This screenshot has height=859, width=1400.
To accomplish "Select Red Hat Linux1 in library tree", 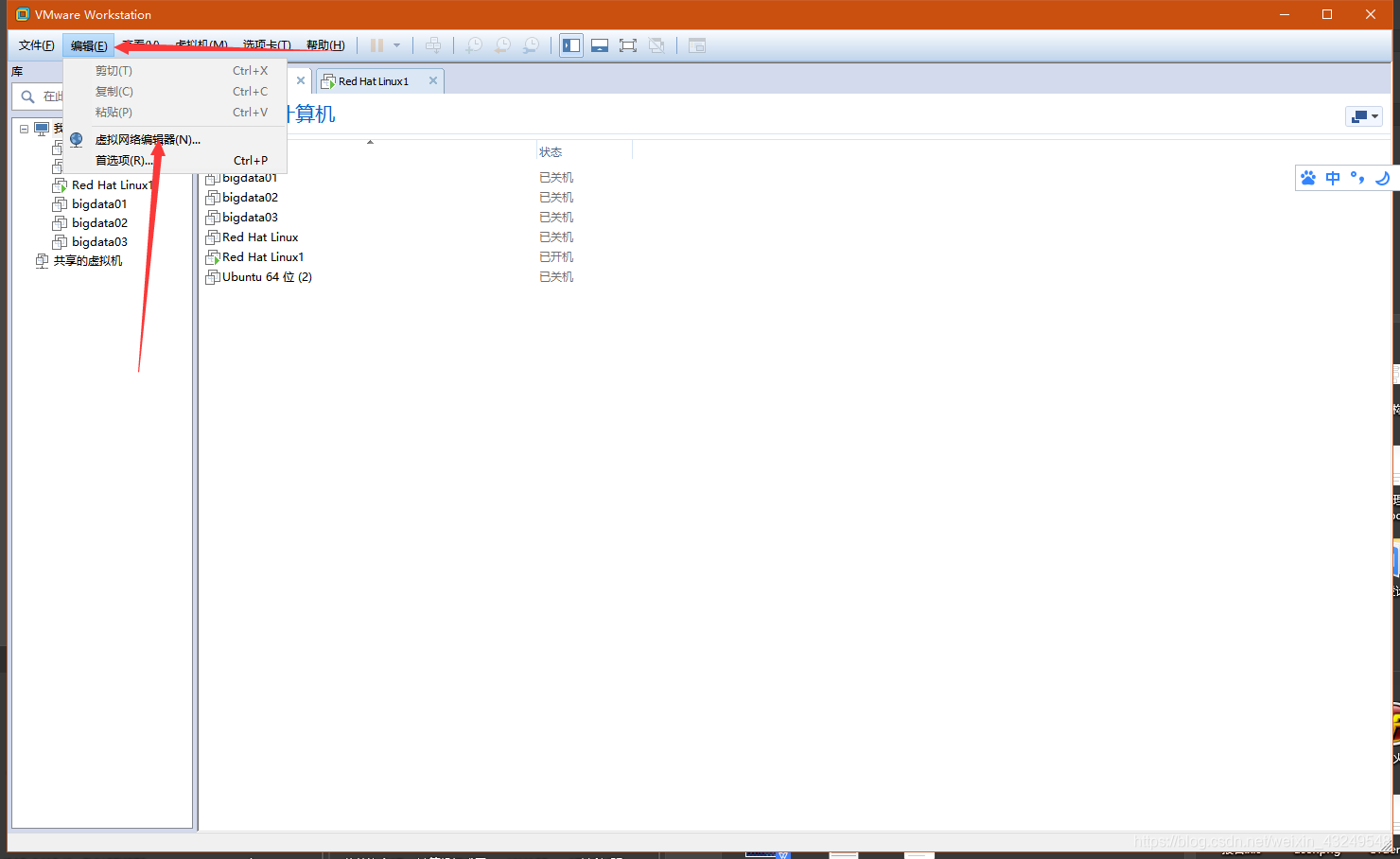I will tap(113, 185).
